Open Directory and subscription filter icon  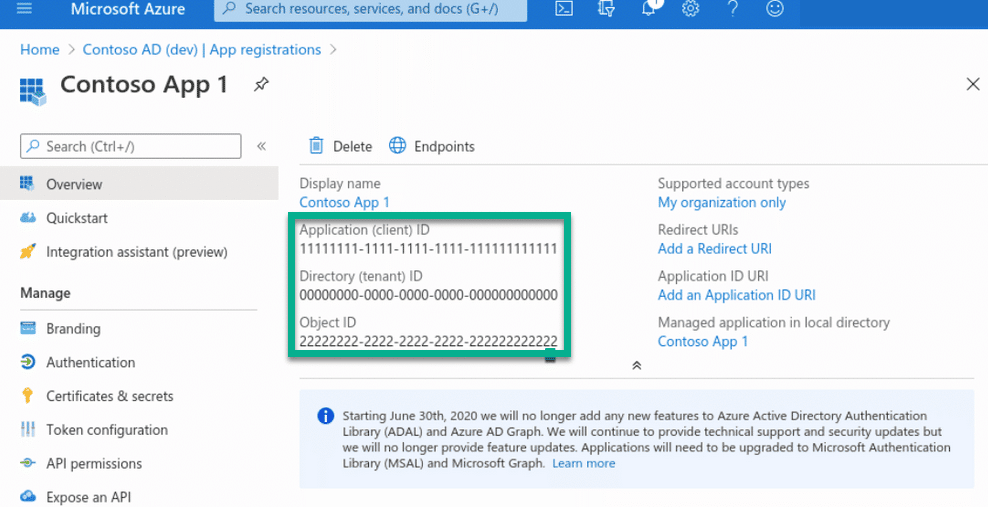606,8
